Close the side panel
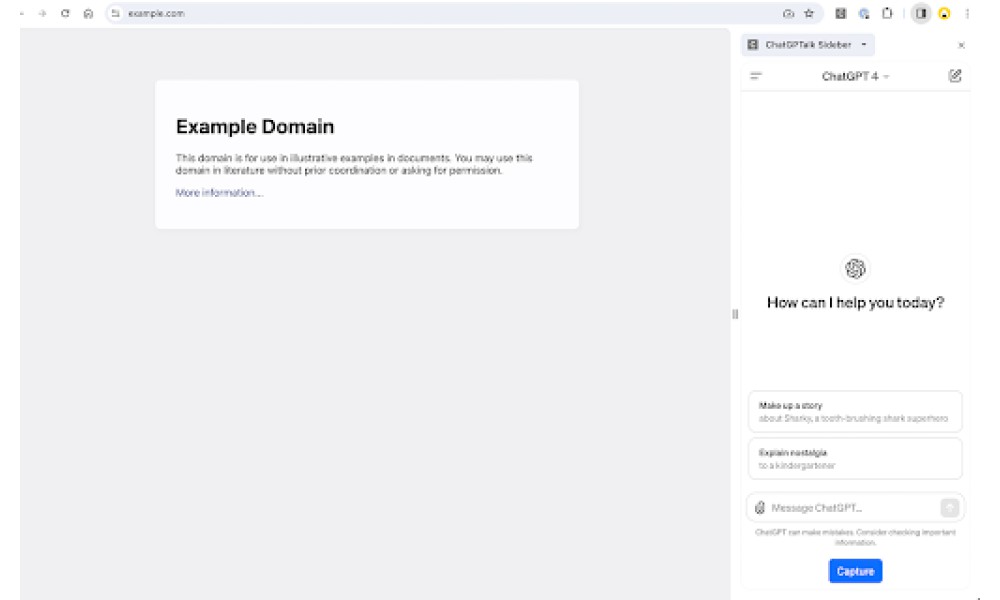1000x600 pixels. [x=961, y=45]
